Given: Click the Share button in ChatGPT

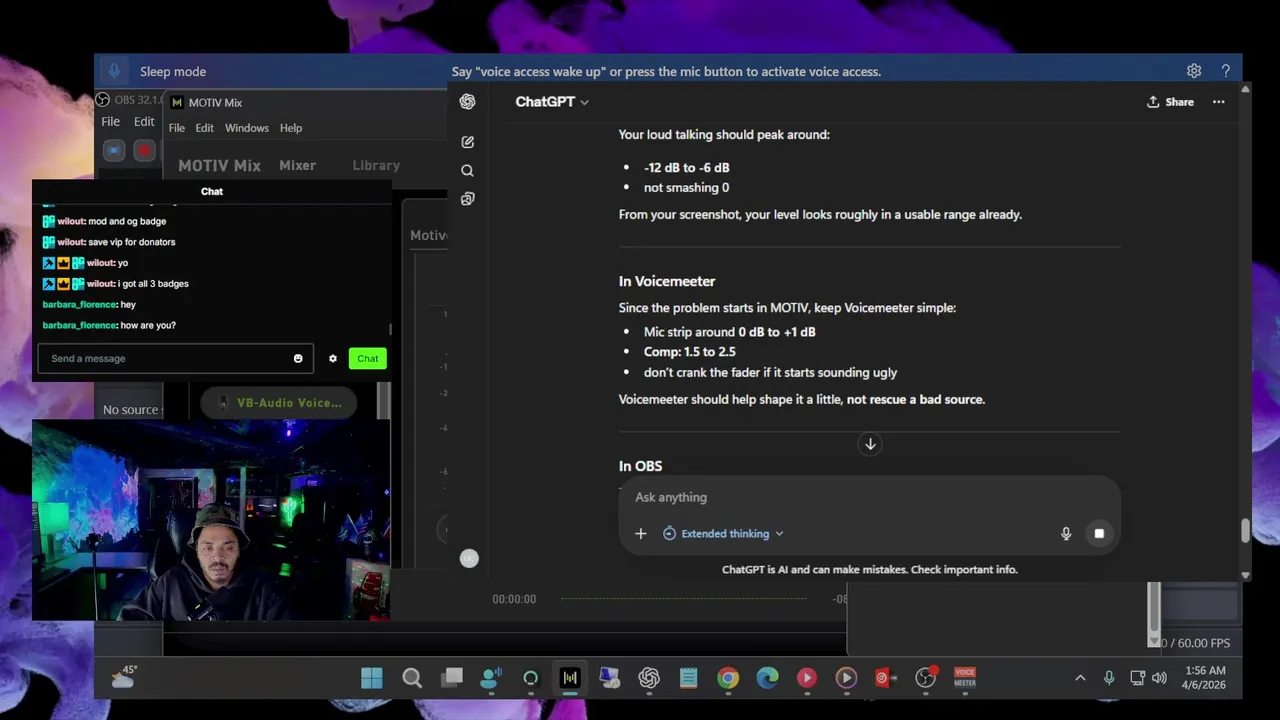Looking at the screenshot, I should click(x=1170, y=102).
